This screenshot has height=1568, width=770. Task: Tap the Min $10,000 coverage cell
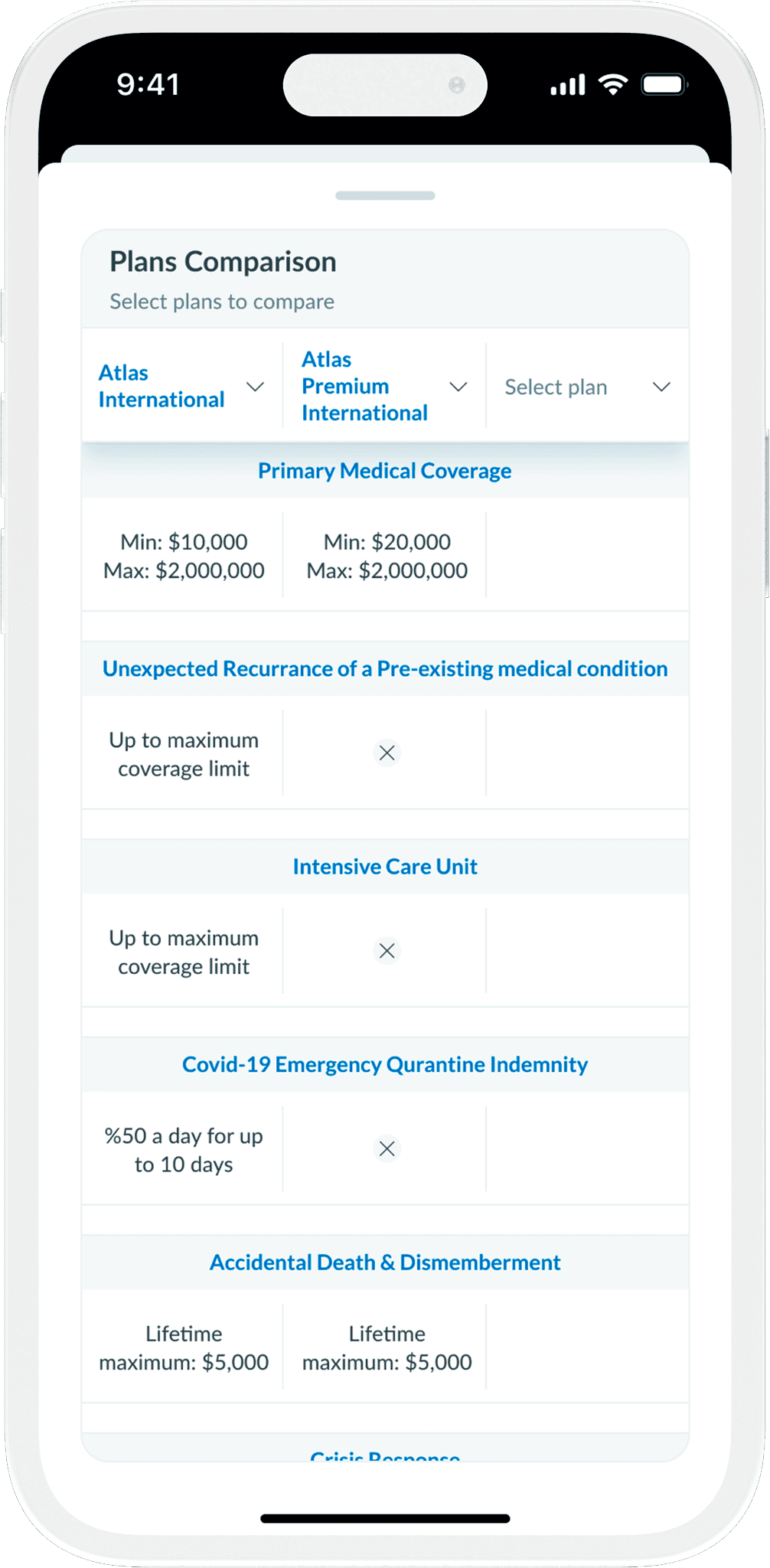pyautogui.click(x=184, y=556)
